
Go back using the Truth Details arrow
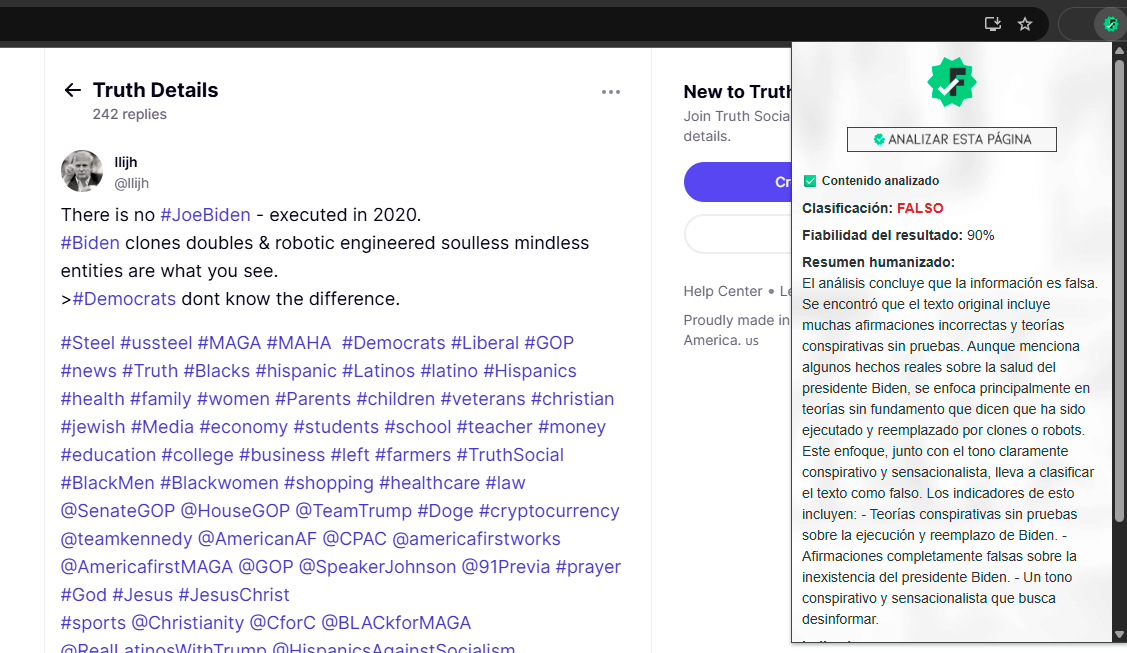tap(73, 90)
